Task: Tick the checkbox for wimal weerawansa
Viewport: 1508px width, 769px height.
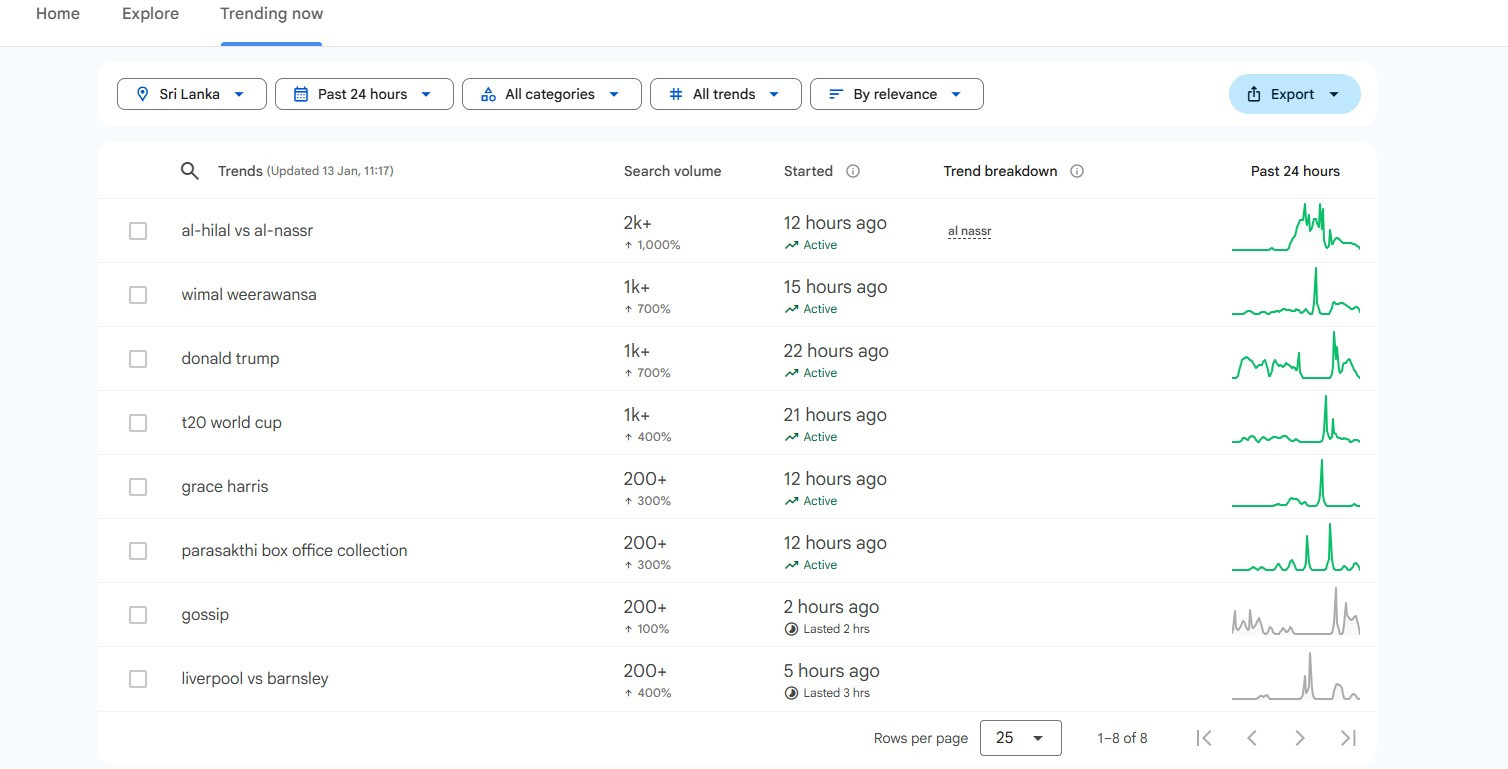Action: click(x=138, y=295)
